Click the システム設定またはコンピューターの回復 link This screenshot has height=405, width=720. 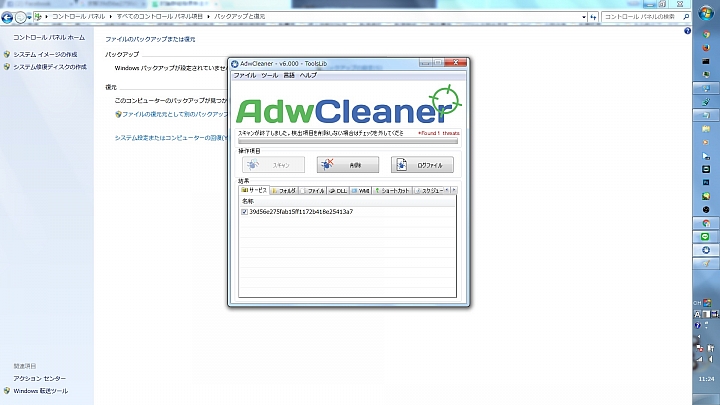[171, 137]
